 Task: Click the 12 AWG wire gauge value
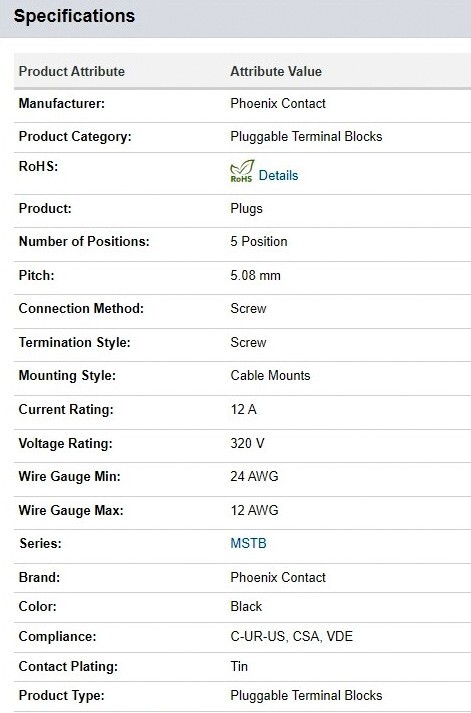pyautogui.click(x=254, y=510)
